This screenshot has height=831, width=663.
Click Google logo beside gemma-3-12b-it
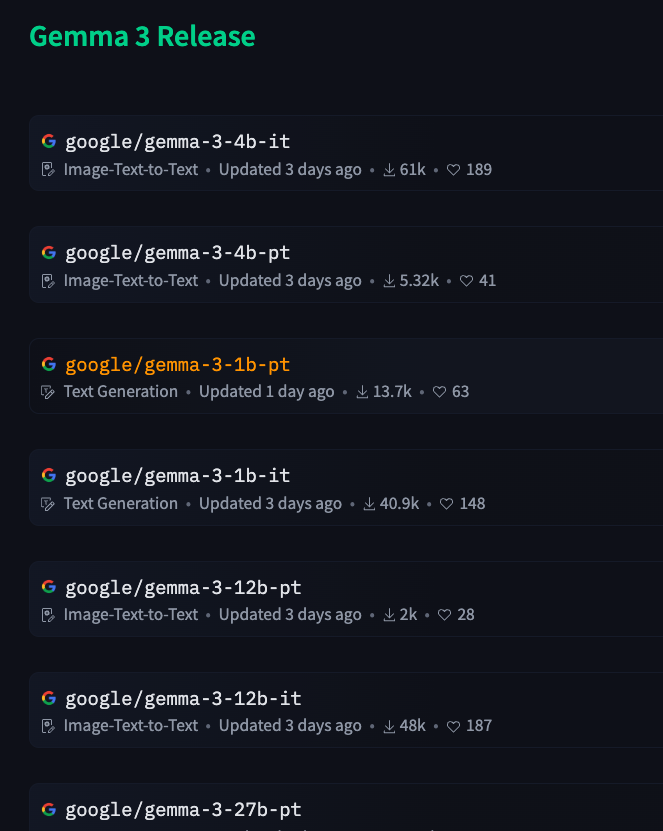pyautogui.click(x=49, y=698)
